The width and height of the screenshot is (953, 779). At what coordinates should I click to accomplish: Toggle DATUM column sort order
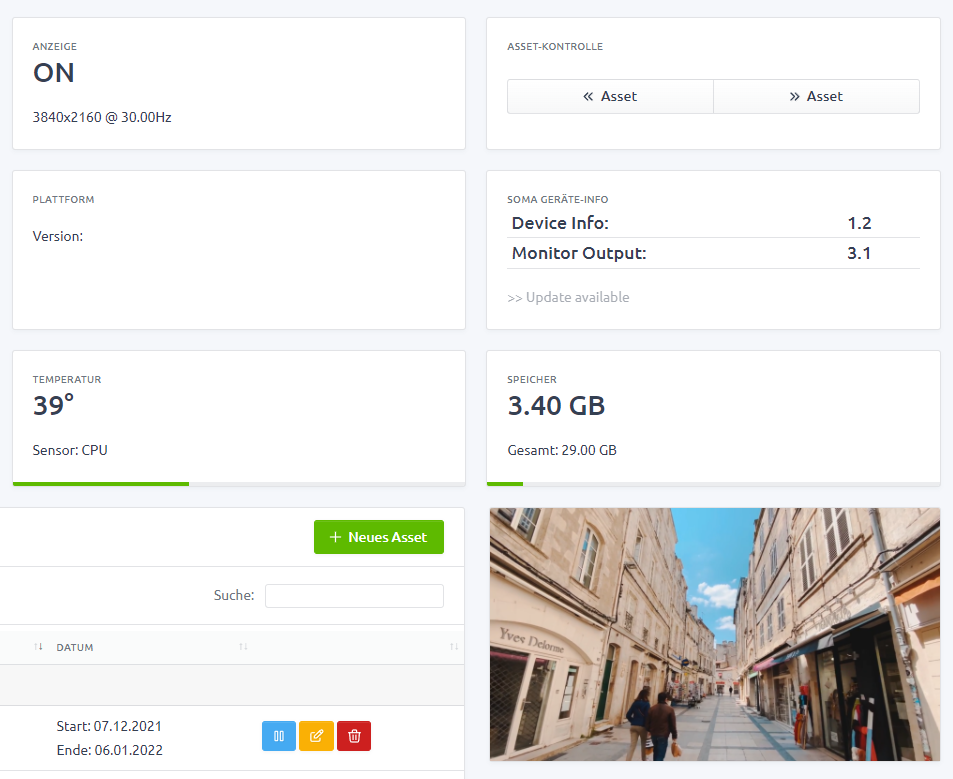click(76, 647)
